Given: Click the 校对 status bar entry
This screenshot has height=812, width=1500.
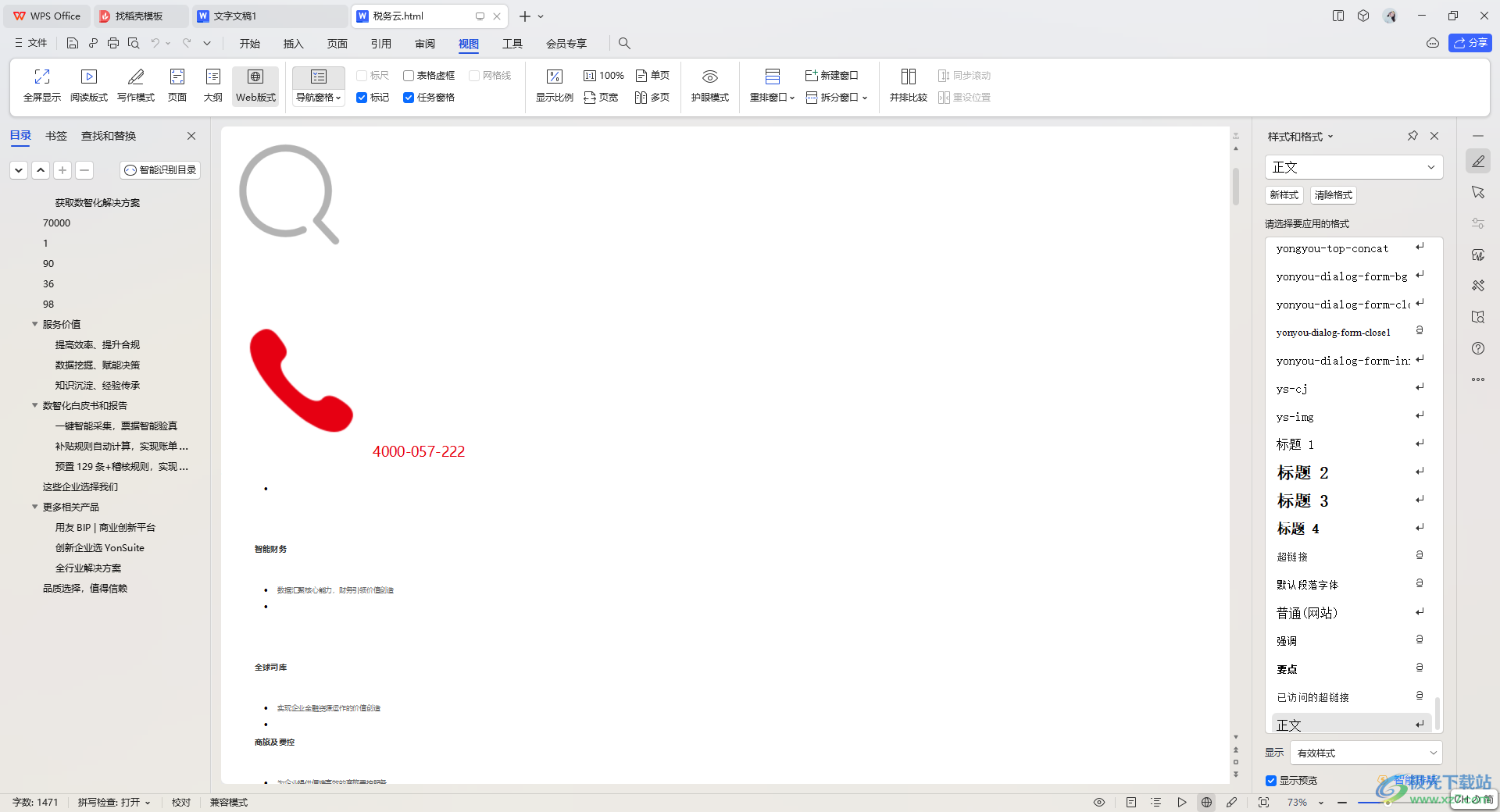Looking at the screenshot, I should tap(181, 803).
